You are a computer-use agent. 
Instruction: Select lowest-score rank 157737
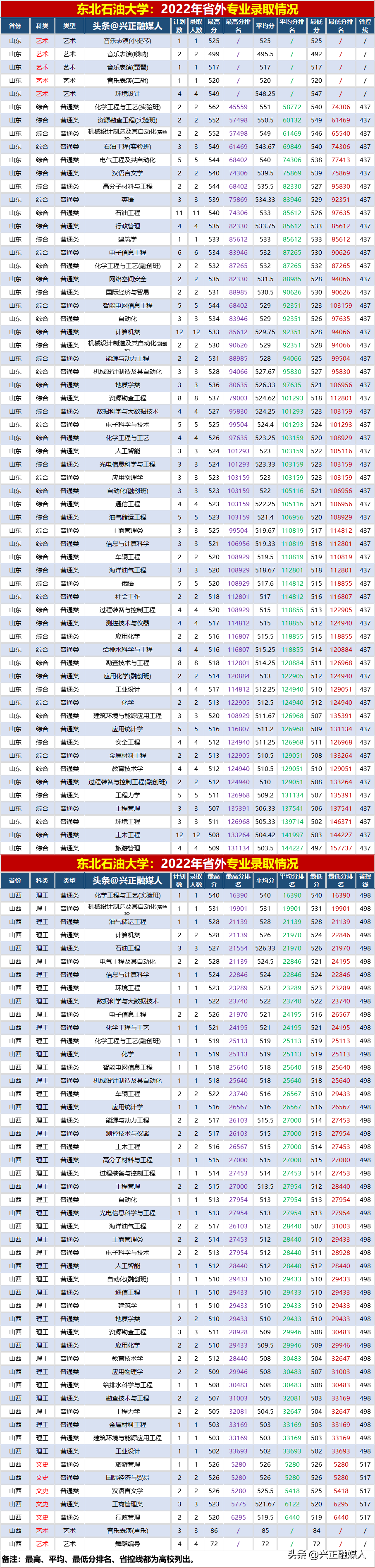340,848
